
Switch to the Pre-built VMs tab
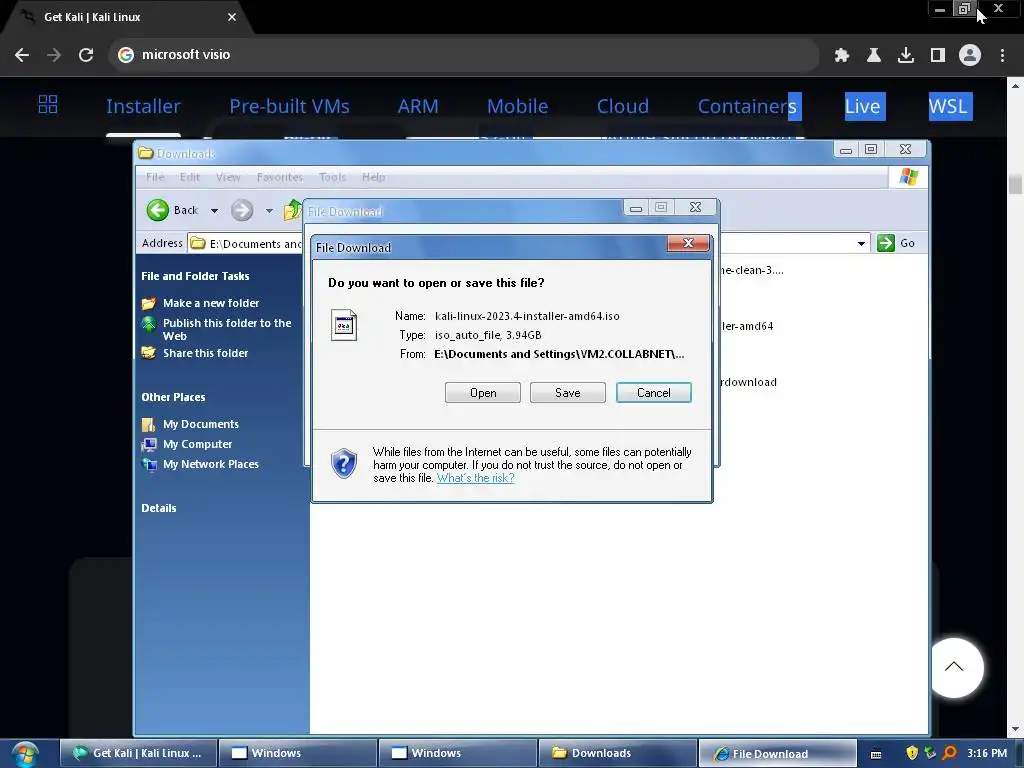[289, 106]
